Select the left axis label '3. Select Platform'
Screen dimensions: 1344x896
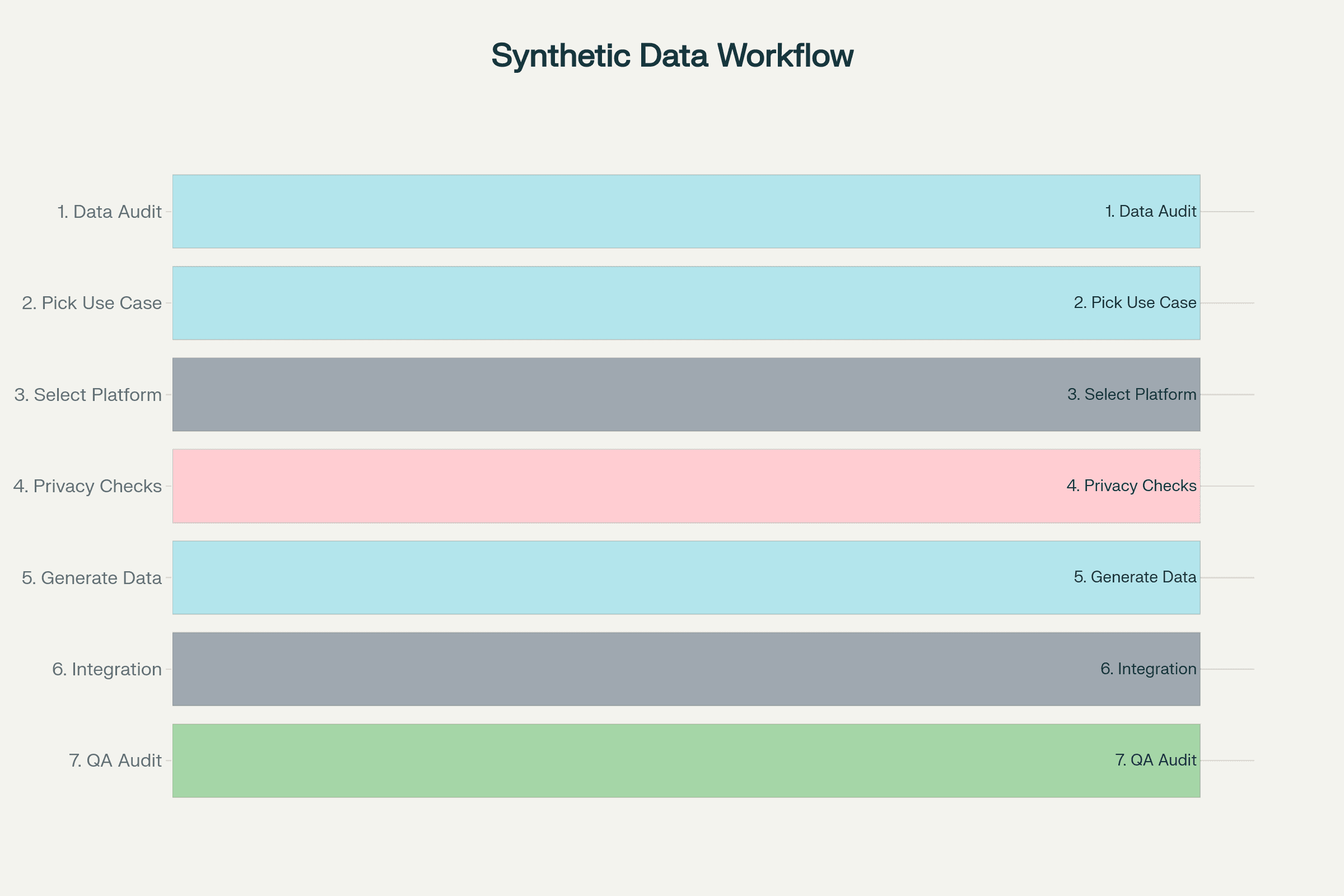pyautogui.click(x=88, y=395)
